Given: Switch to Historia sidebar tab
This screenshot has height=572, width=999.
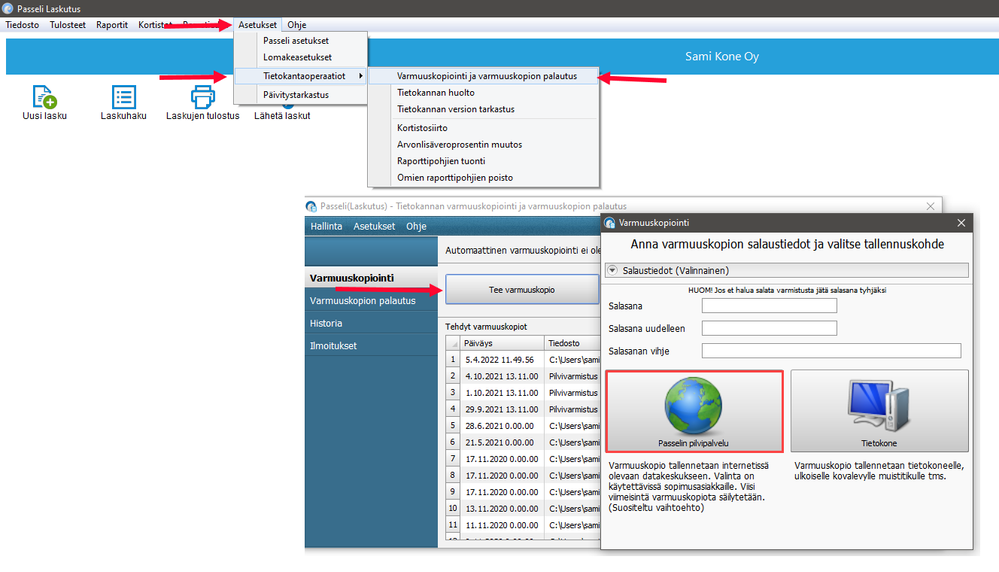Looking at the screenshot, I should click(371, 323).
